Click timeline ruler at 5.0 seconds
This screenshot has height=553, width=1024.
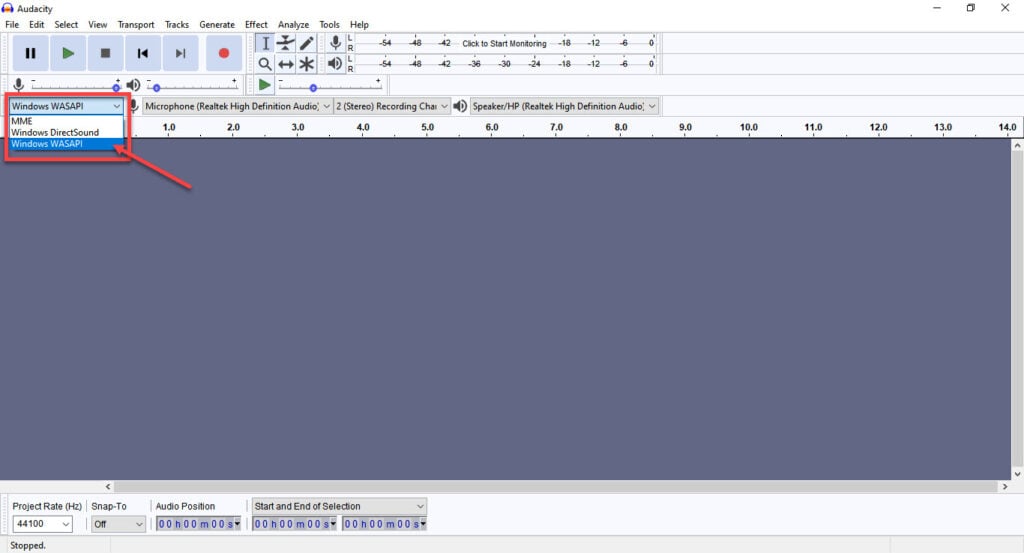[428, 127]
